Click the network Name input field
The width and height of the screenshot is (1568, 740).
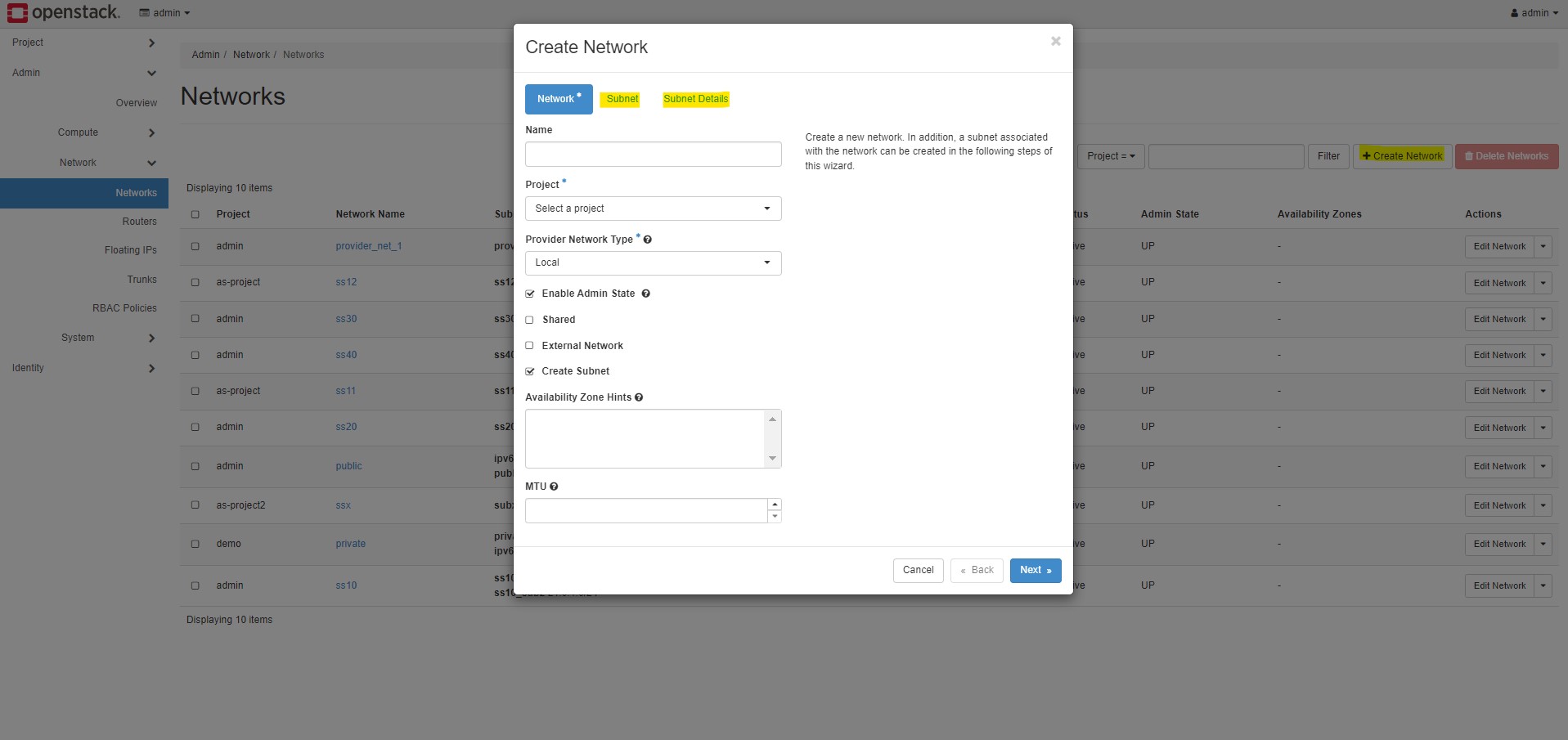coord(653,155)
